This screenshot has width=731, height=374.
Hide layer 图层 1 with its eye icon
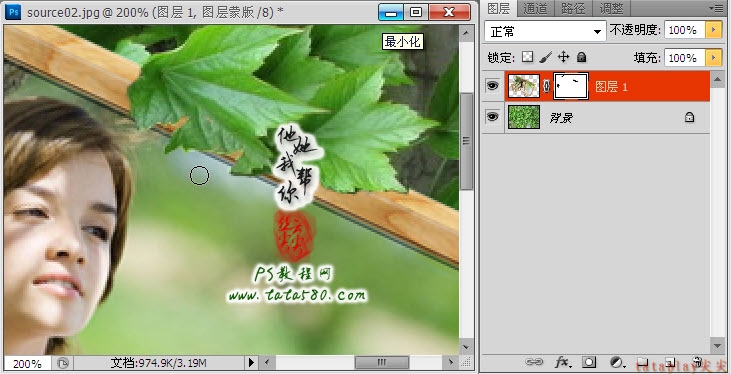click(492, 86)
